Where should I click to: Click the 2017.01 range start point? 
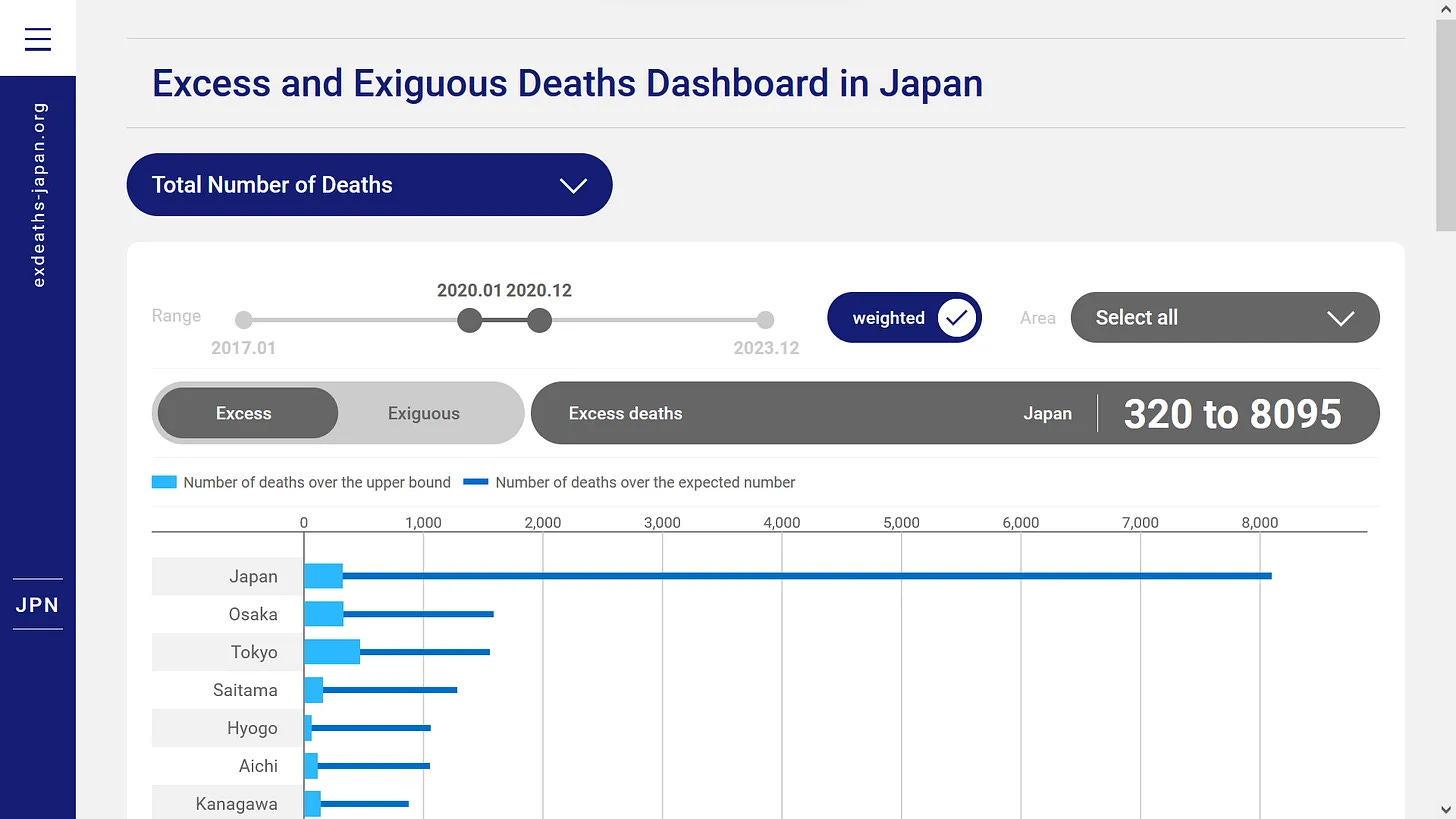tap(243, 320)
